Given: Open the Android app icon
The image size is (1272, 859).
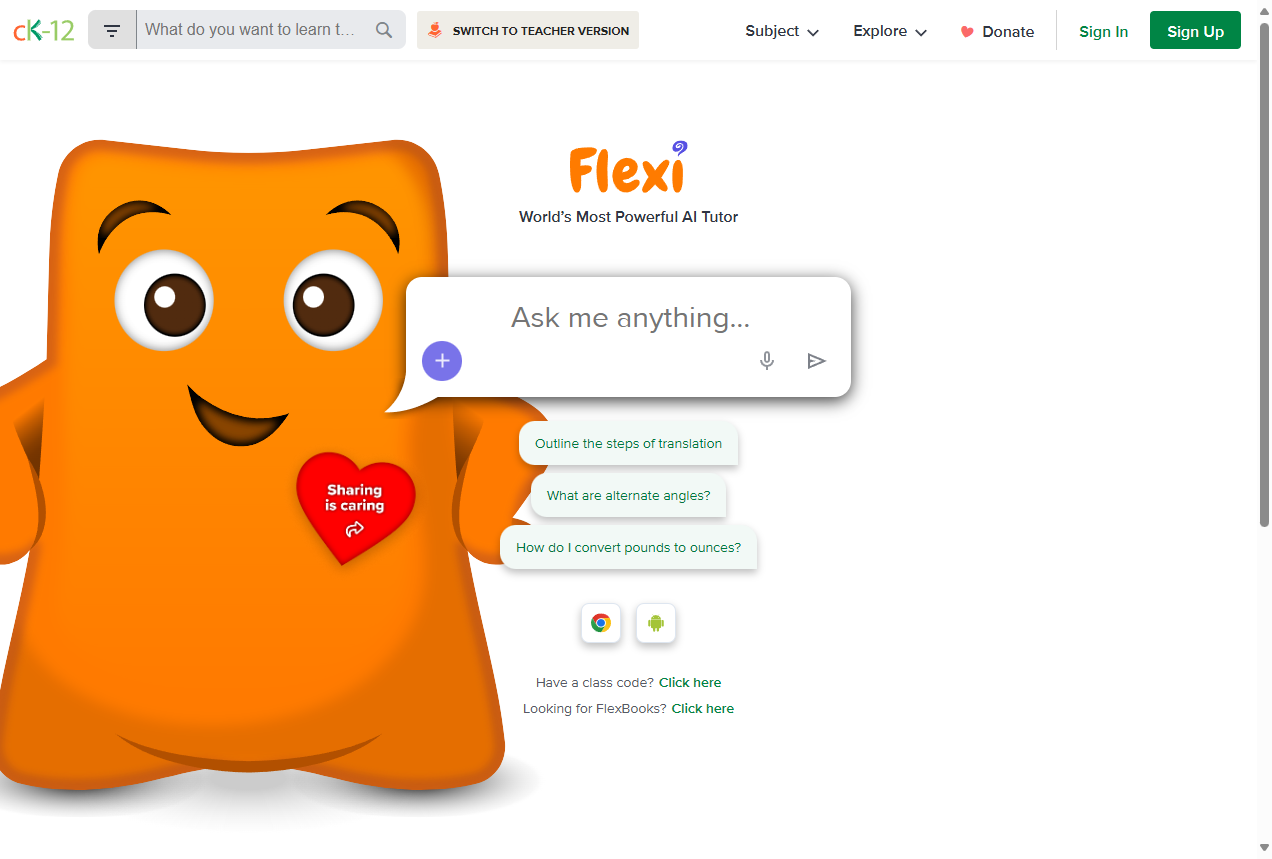Looking at the screenshot, I should (x=656, y=623).
